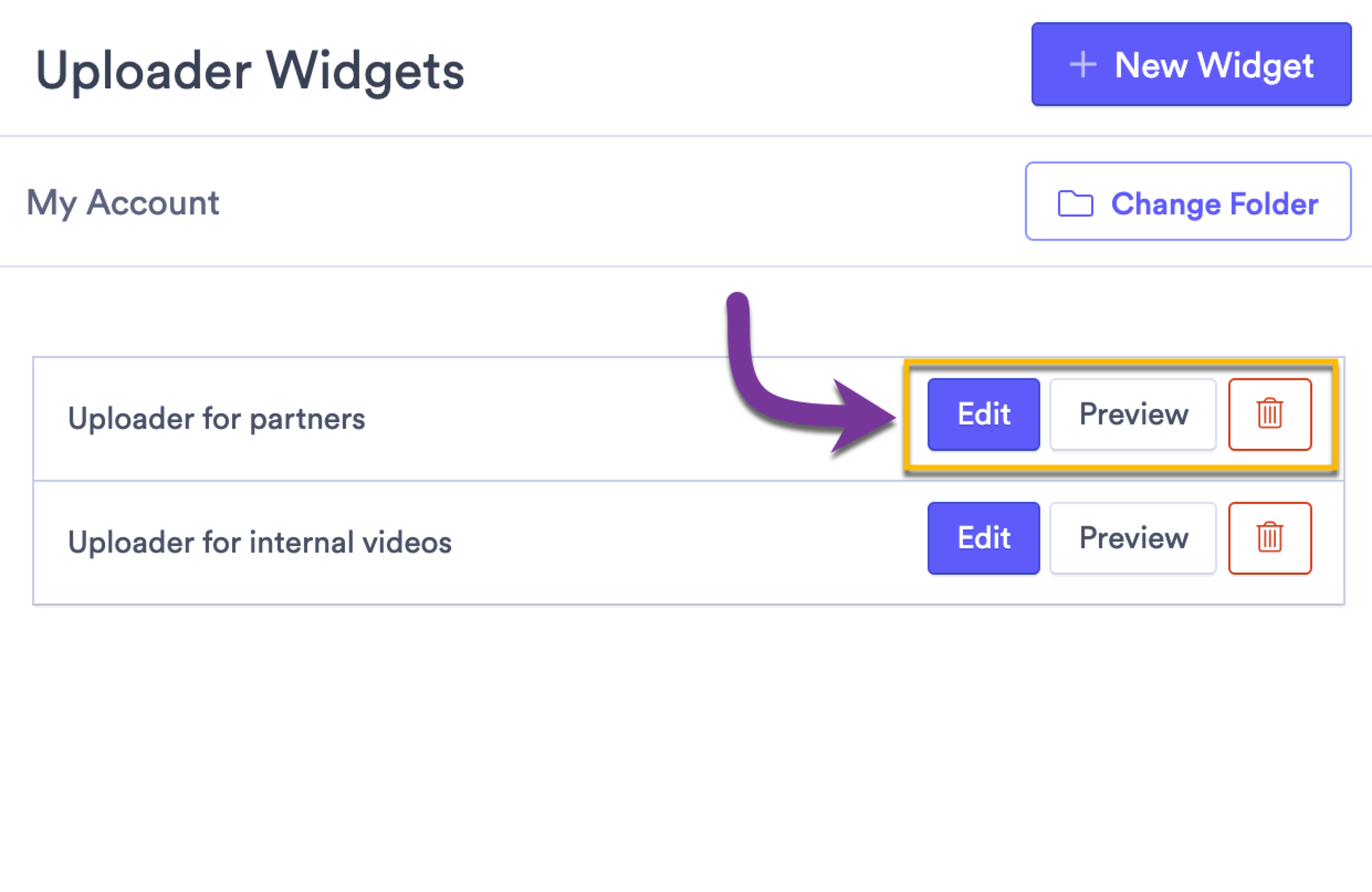Open the delete confirmation for partners uploader
1372x892 pixels.
click(x=1270, y=414)
